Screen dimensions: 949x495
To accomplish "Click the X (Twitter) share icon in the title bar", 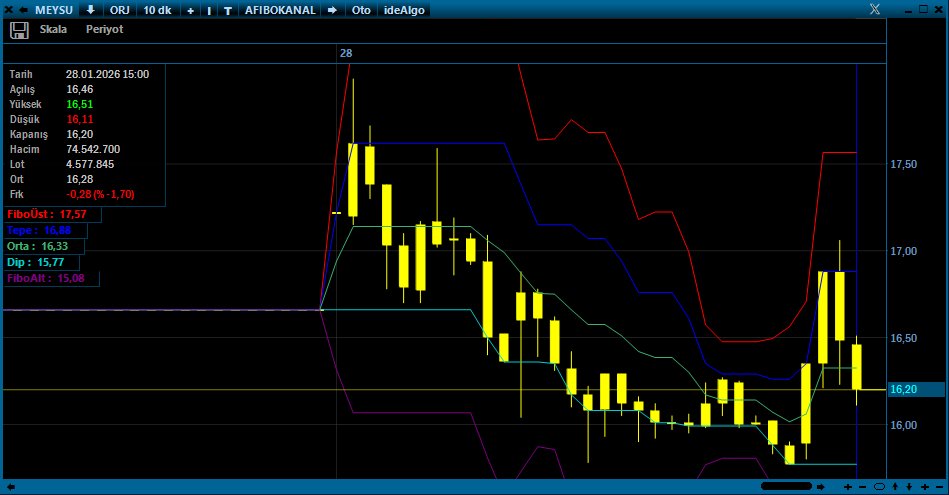I will tap(875, 9).
